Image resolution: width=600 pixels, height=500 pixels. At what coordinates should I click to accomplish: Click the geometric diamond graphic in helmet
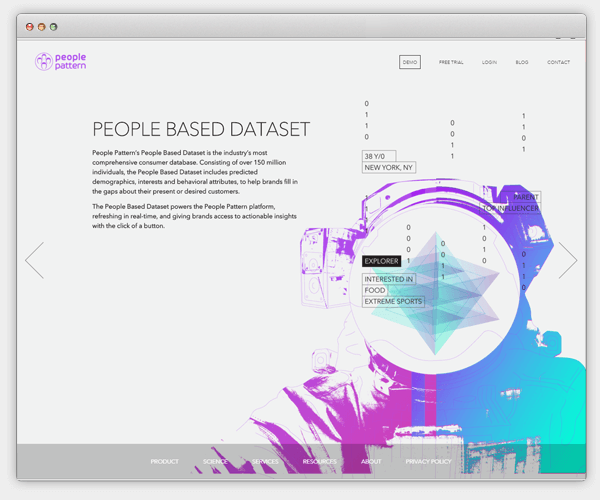[x=435, y=293]
